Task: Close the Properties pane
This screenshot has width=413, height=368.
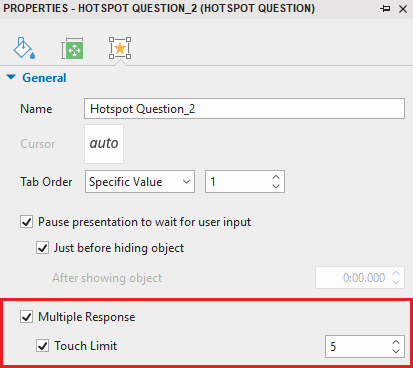Action: click(403, 9)
